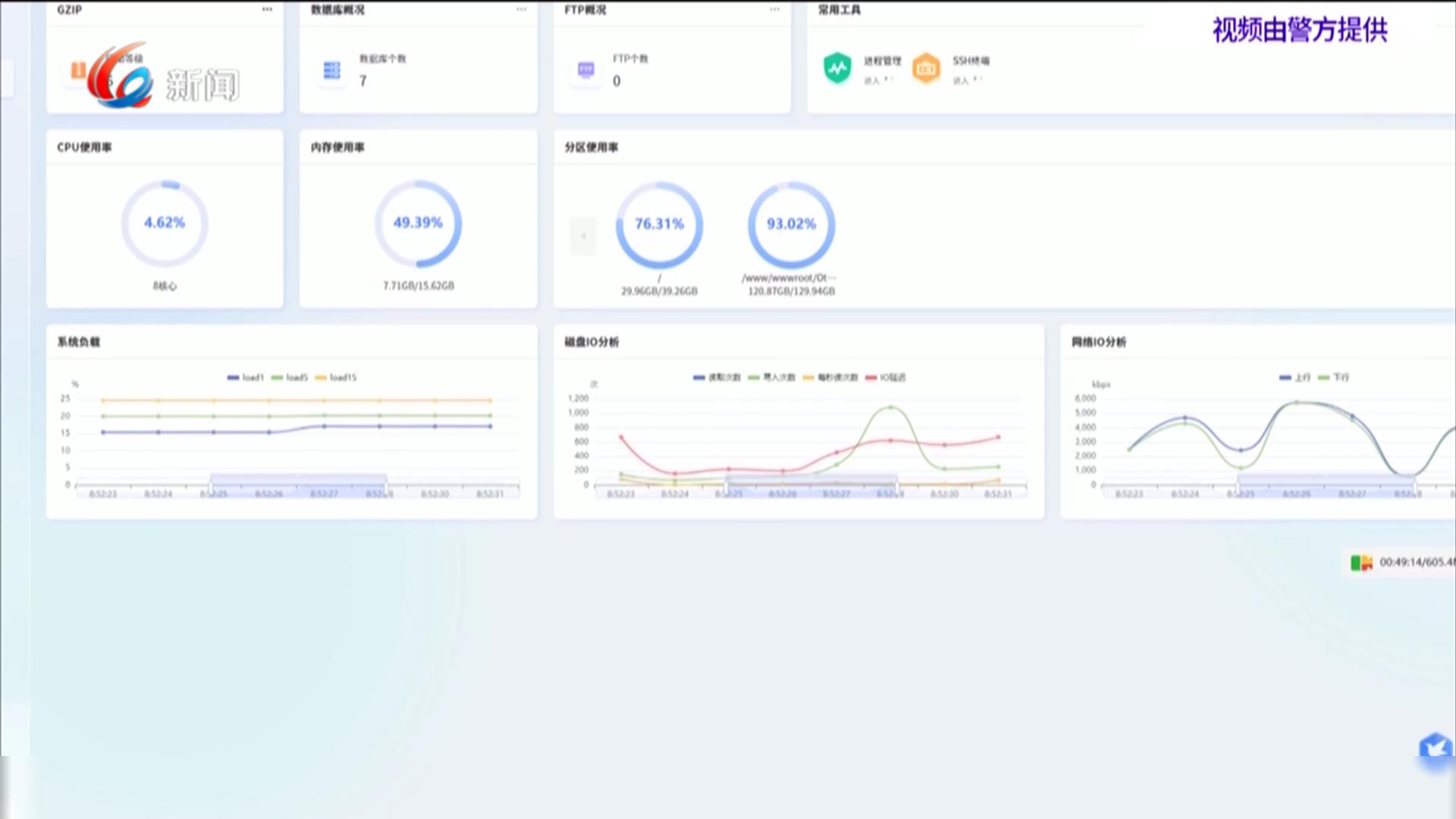The image size is (1456, 819).
Task: Click the green recording status icon
Action: coord(1361,563)
